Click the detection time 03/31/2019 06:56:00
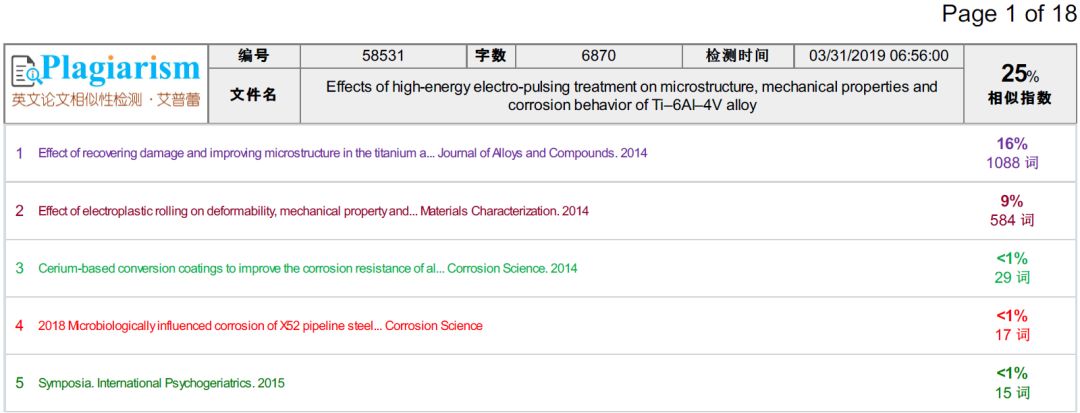The width and height of the screenshot is (1080, 413). 878,56
